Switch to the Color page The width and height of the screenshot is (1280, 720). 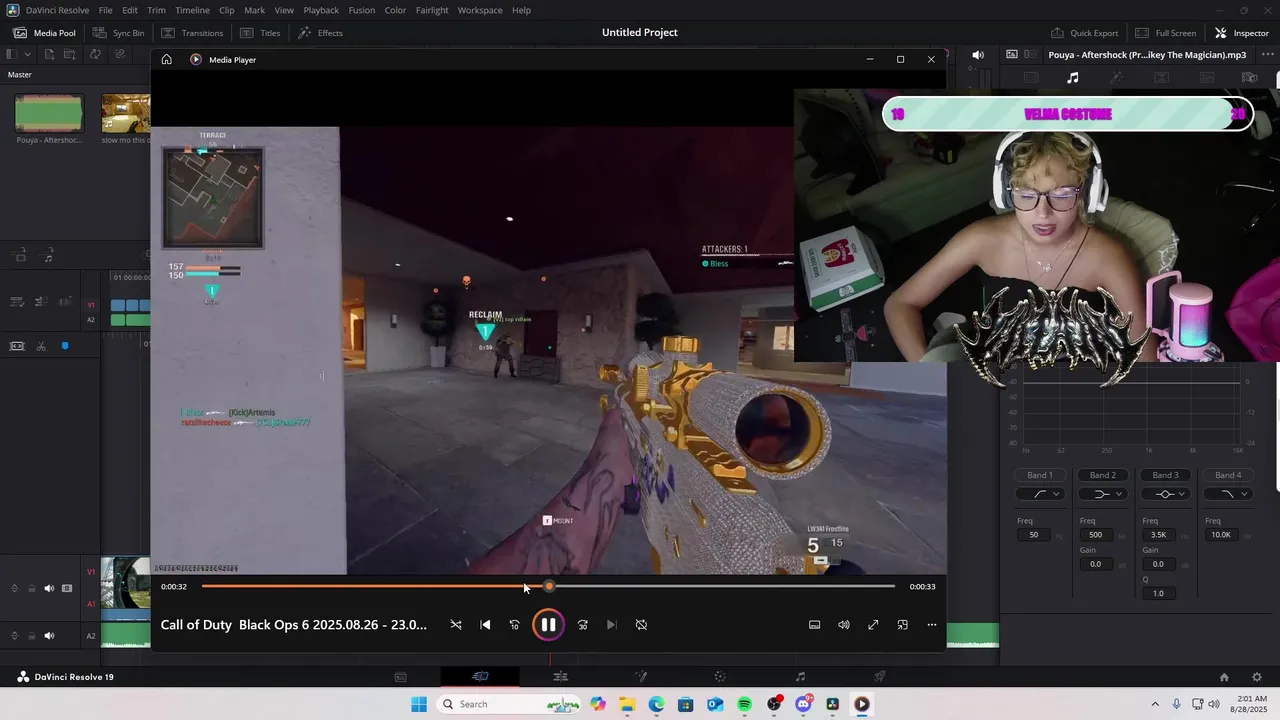pyautogui.click(x=720, y=677)
